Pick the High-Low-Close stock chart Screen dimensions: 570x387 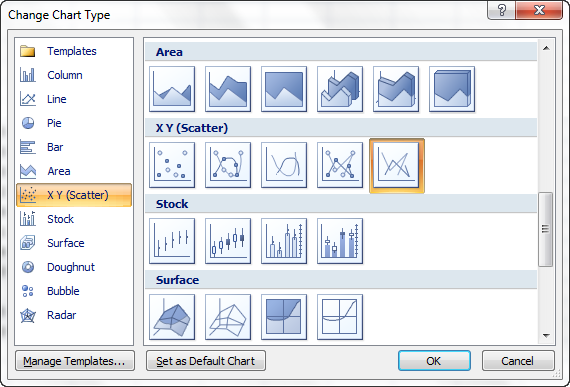click(172, 241)
